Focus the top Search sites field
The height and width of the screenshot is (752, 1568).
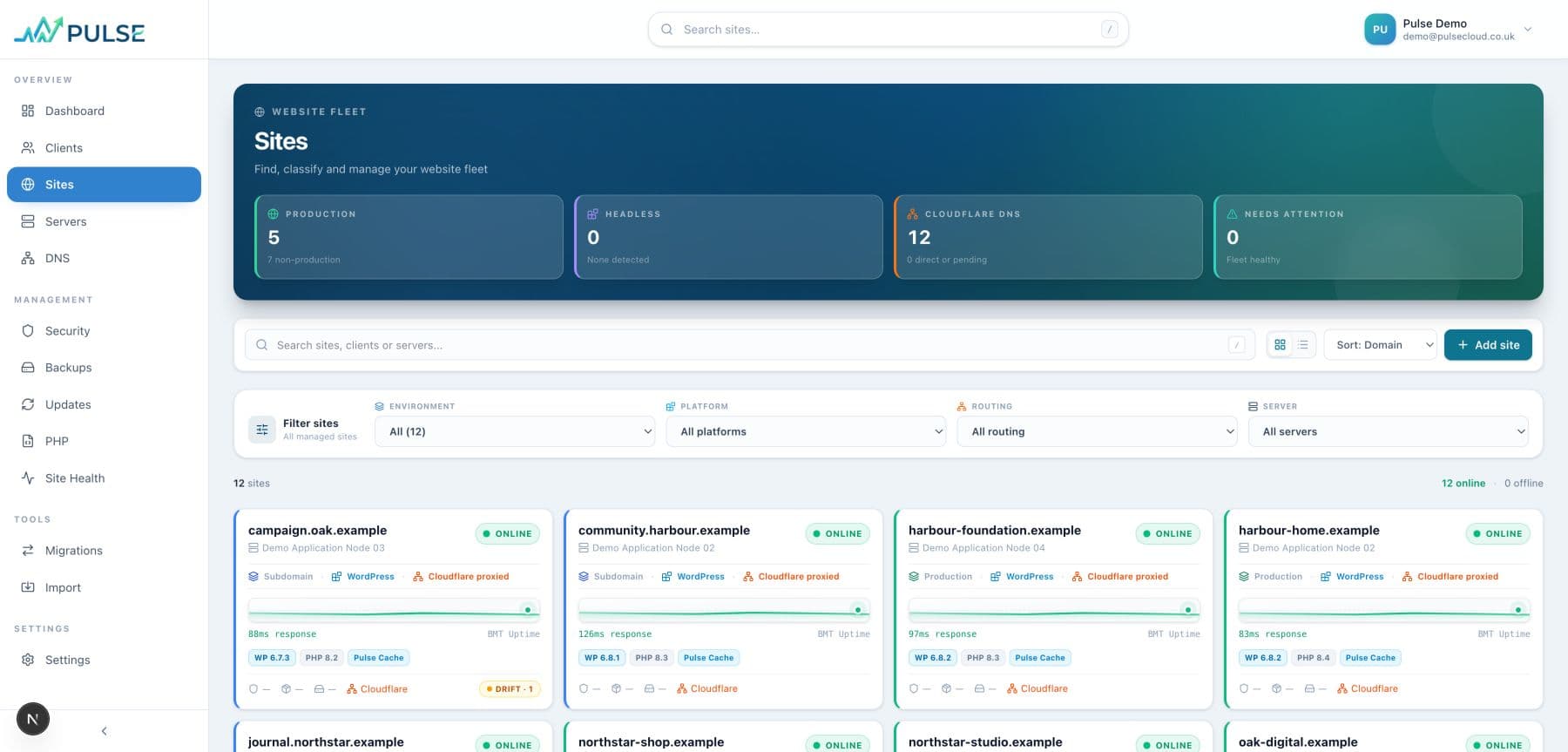(888, 30)
